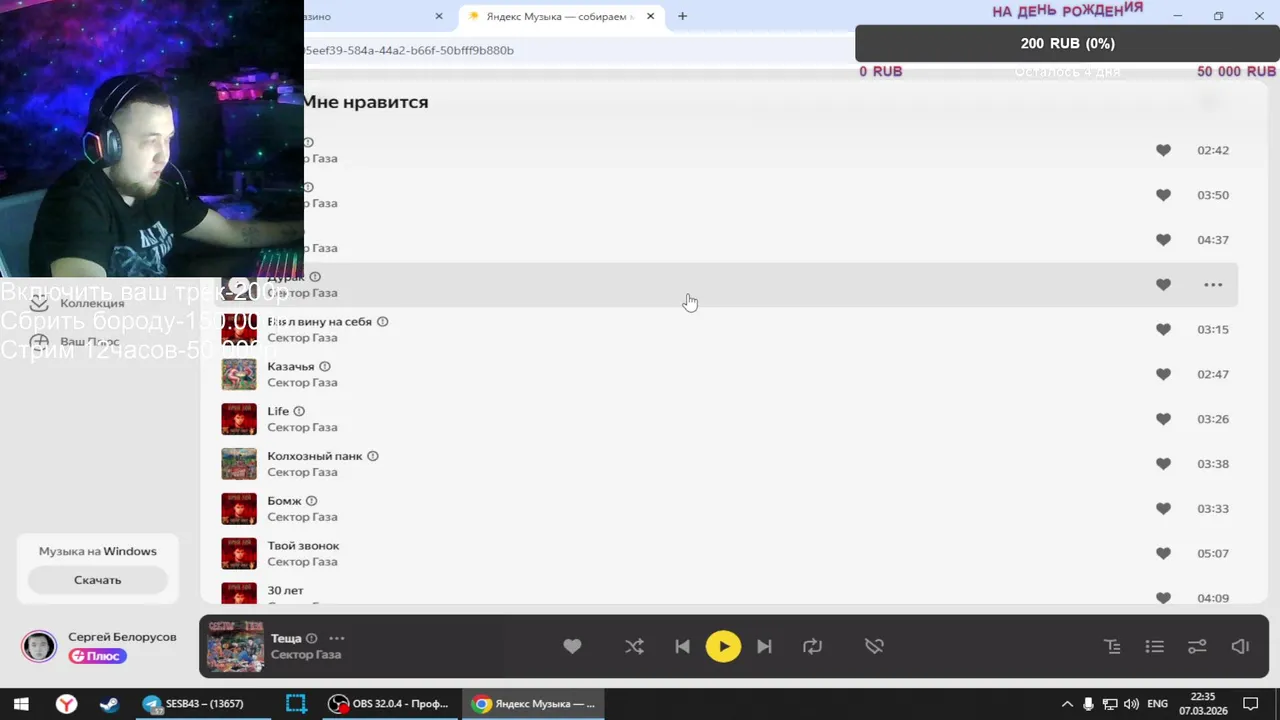Unlike the highlighted track with three-dots button

pos(1163,285)
